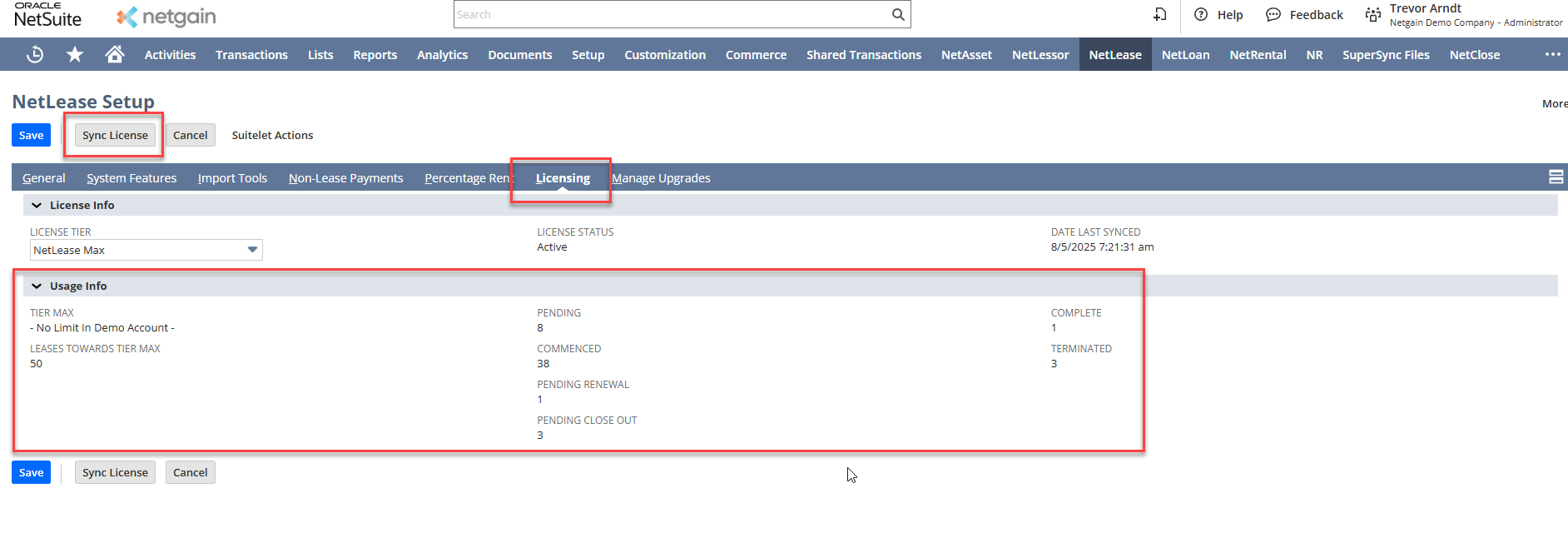Open the Reports menu

[x=375, y=55]
